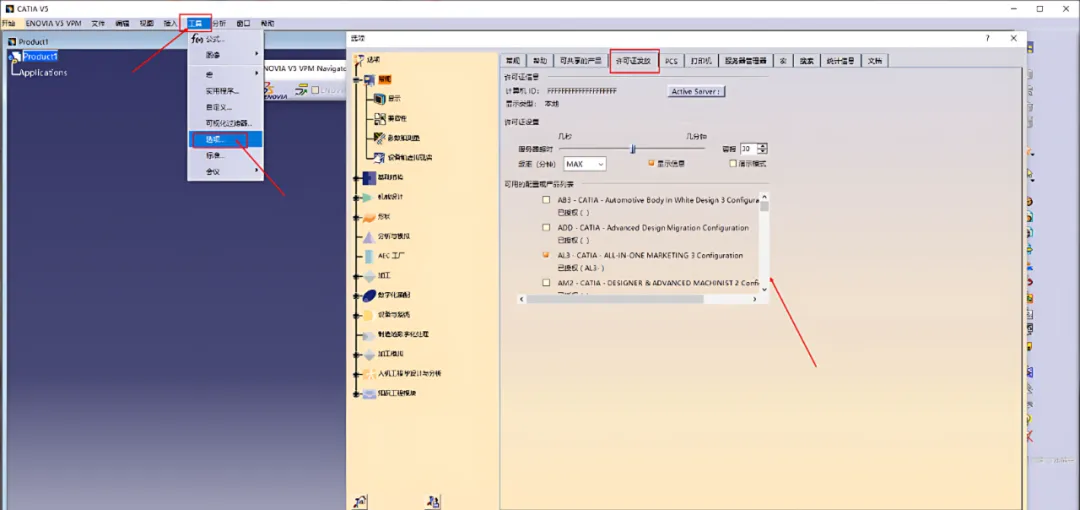Select the 设备与系统 equipment category icon
The image size is (1080, 510).
coord(368,315)
